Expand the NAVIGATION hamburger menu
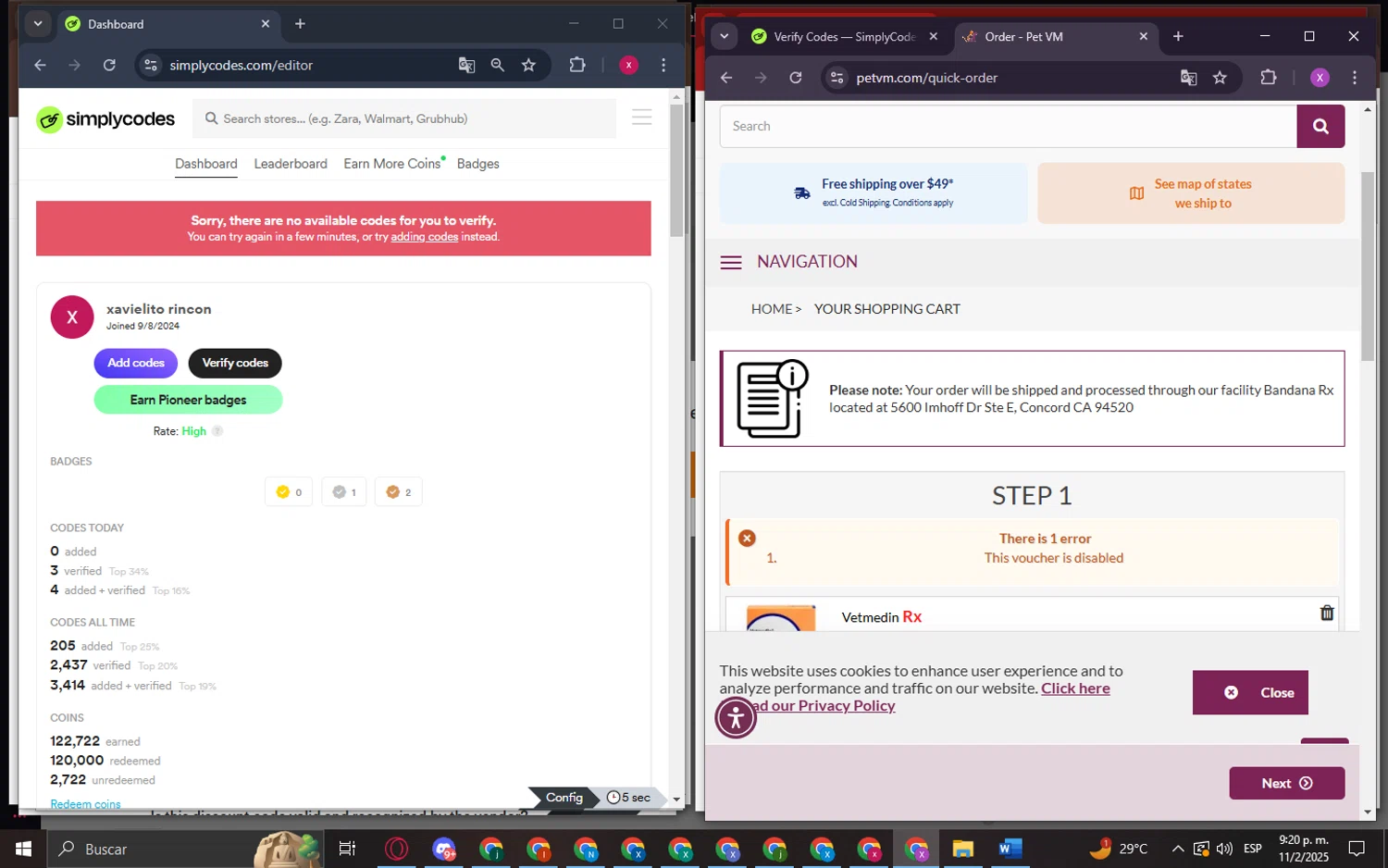 (731, 263)
